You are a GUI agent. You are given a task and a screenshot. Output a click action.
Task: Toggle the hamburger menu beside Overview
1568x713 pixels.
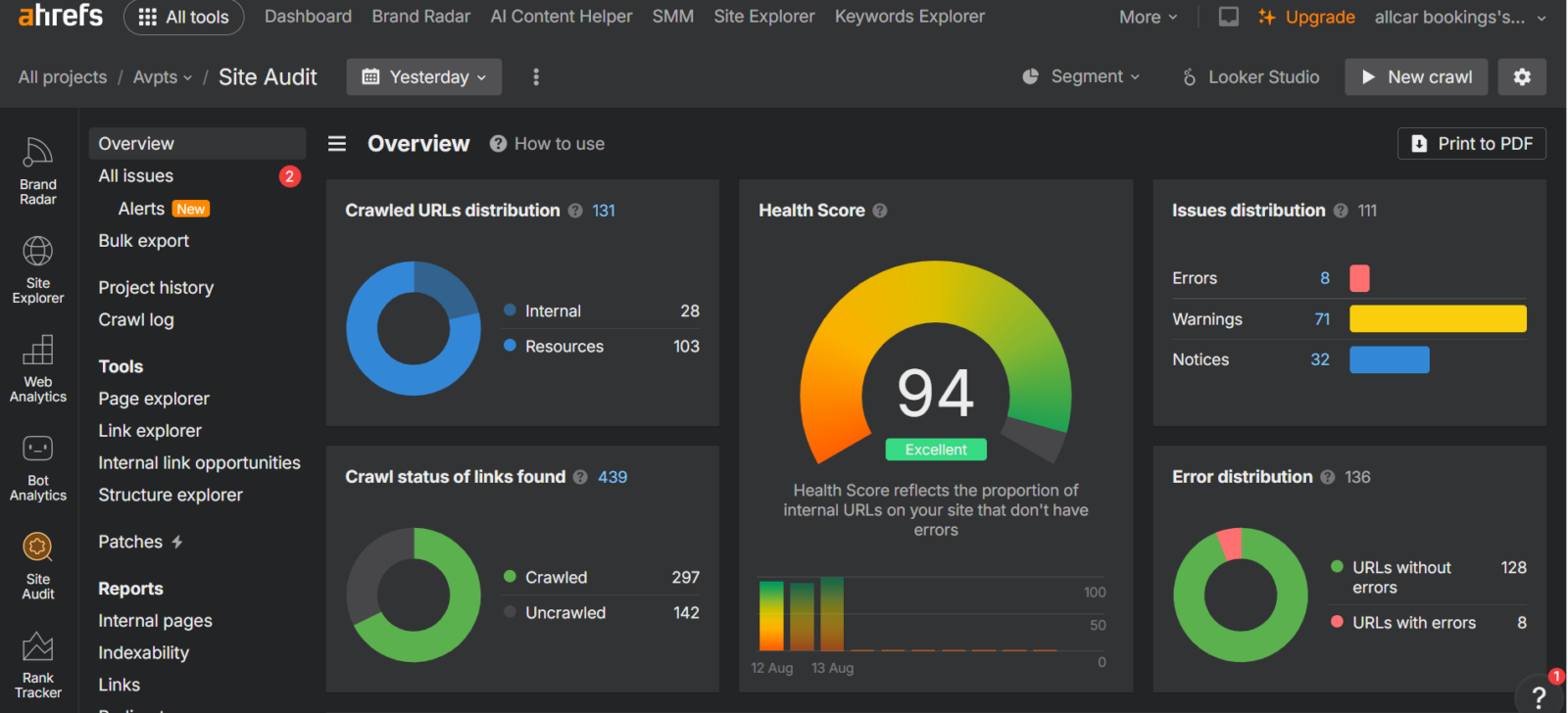click(x=337, y=144)
